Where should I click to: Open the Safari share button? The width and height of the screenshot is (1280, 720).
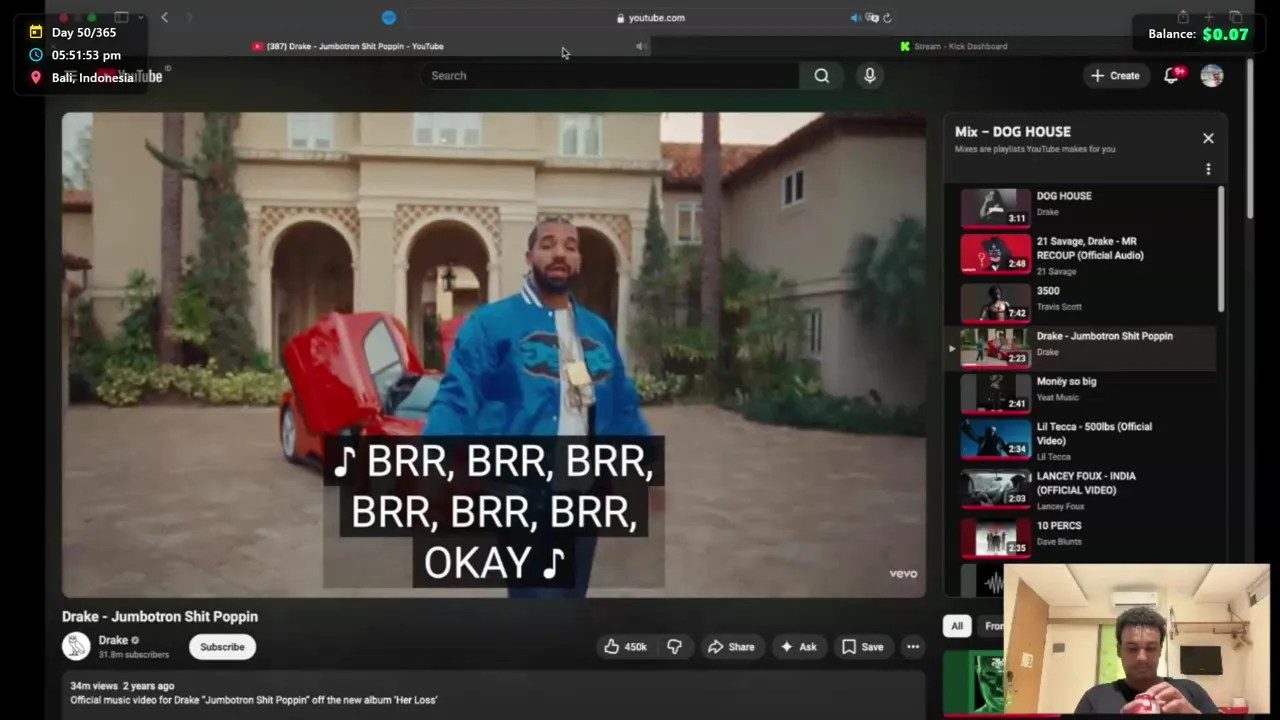pyautogui.click(x=1183, y=17)
